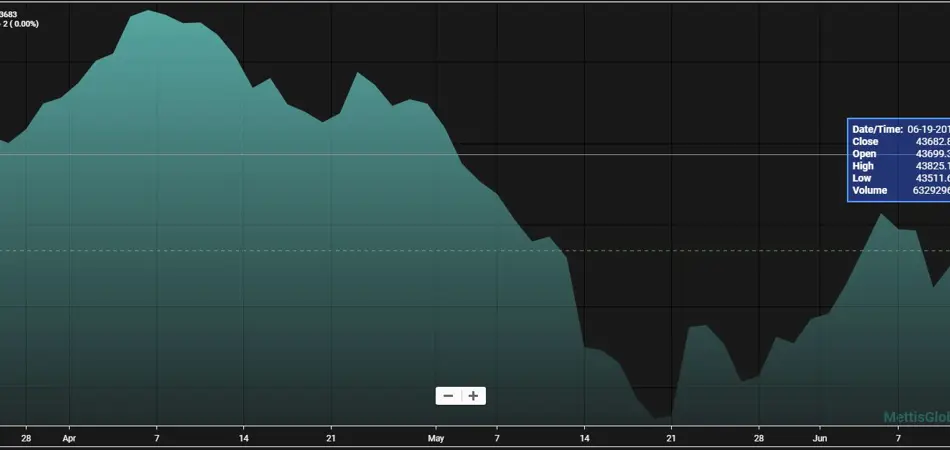Select the Close value row in the tooltip

click(900, 141)
